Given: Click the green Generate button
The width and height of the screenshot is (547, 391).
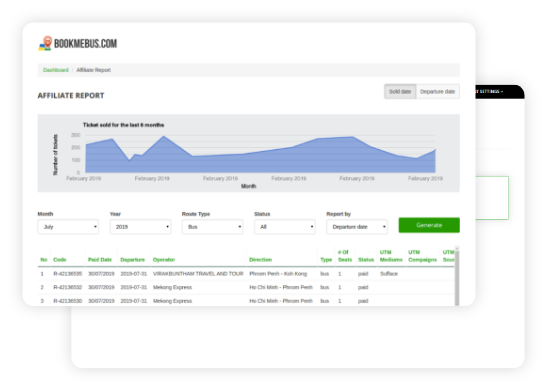Looking at the screenshot, I should [429, 225].
